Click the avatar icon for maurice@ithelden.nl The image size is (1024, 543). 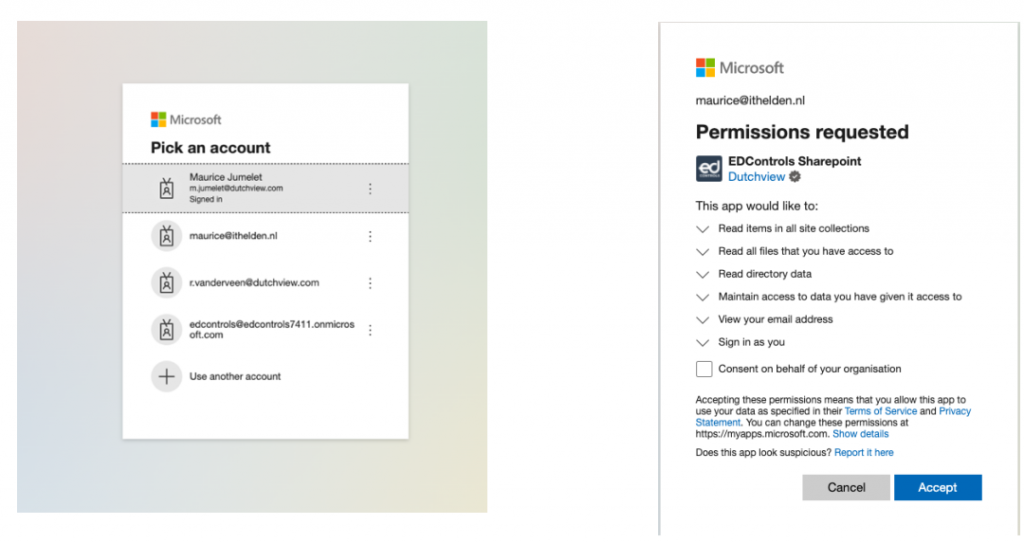click(x=166, y=236)
